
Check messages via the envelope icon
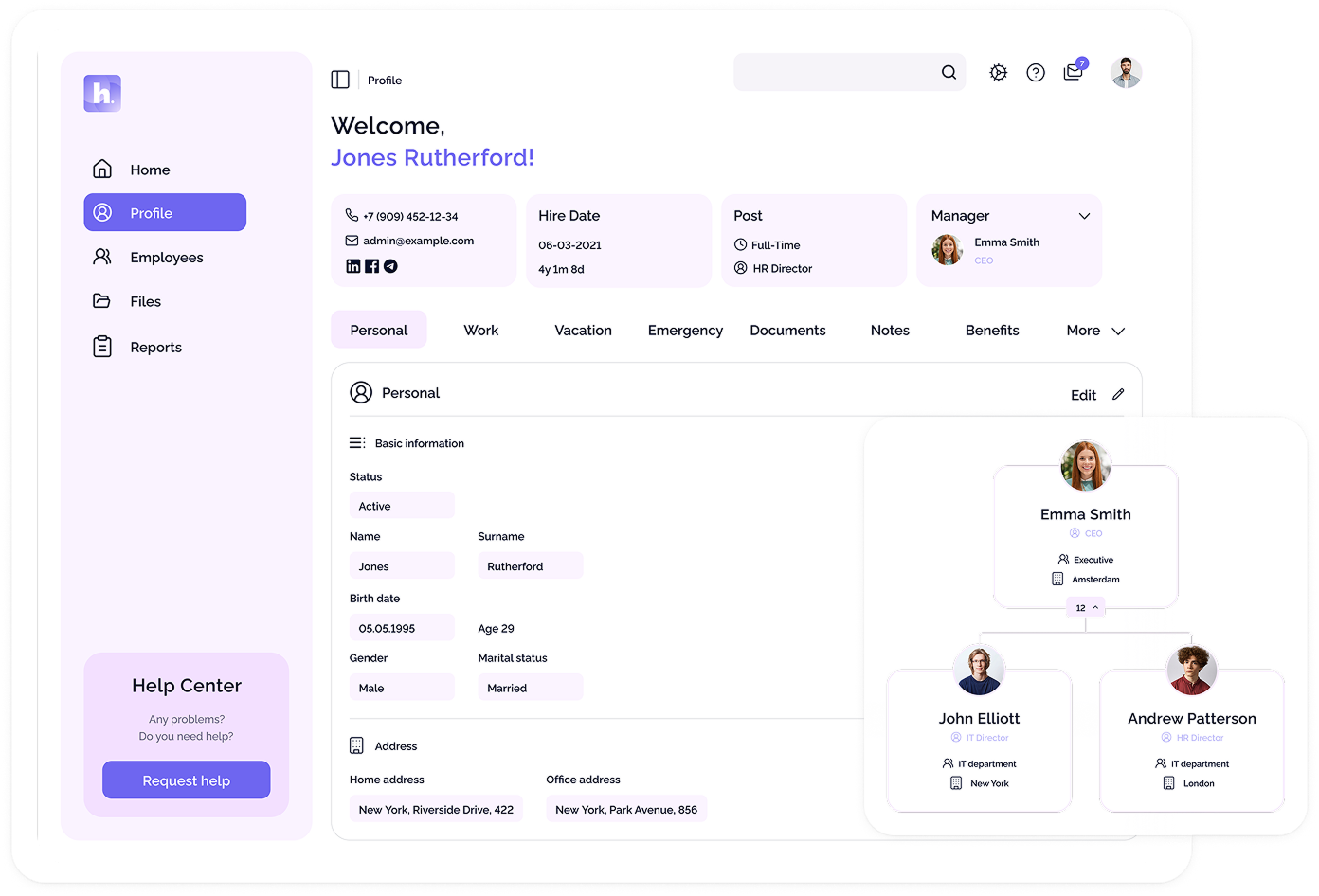(1072, 72)
